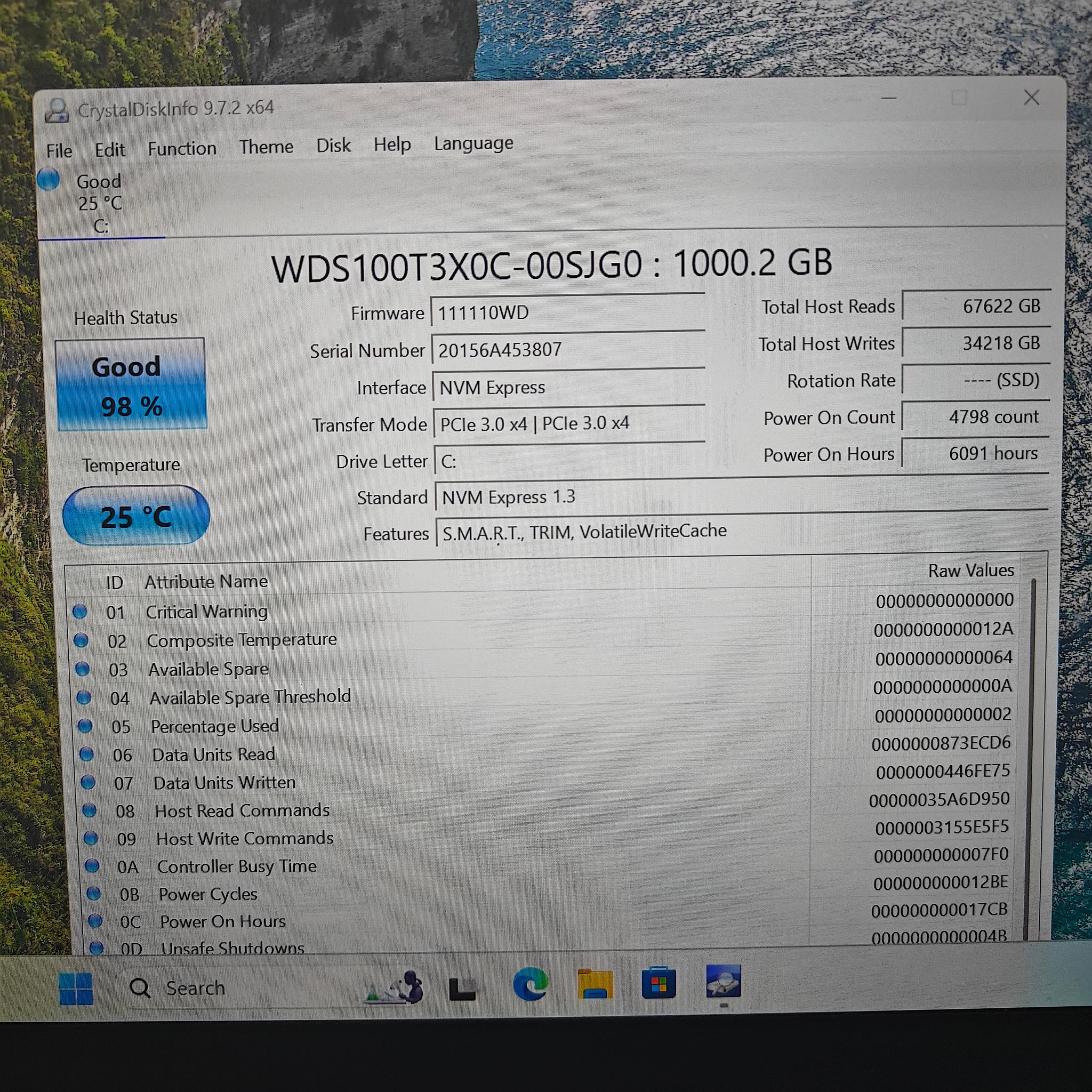
Task: Click the status orb for Host Write Commands
Action: (91, 838)
